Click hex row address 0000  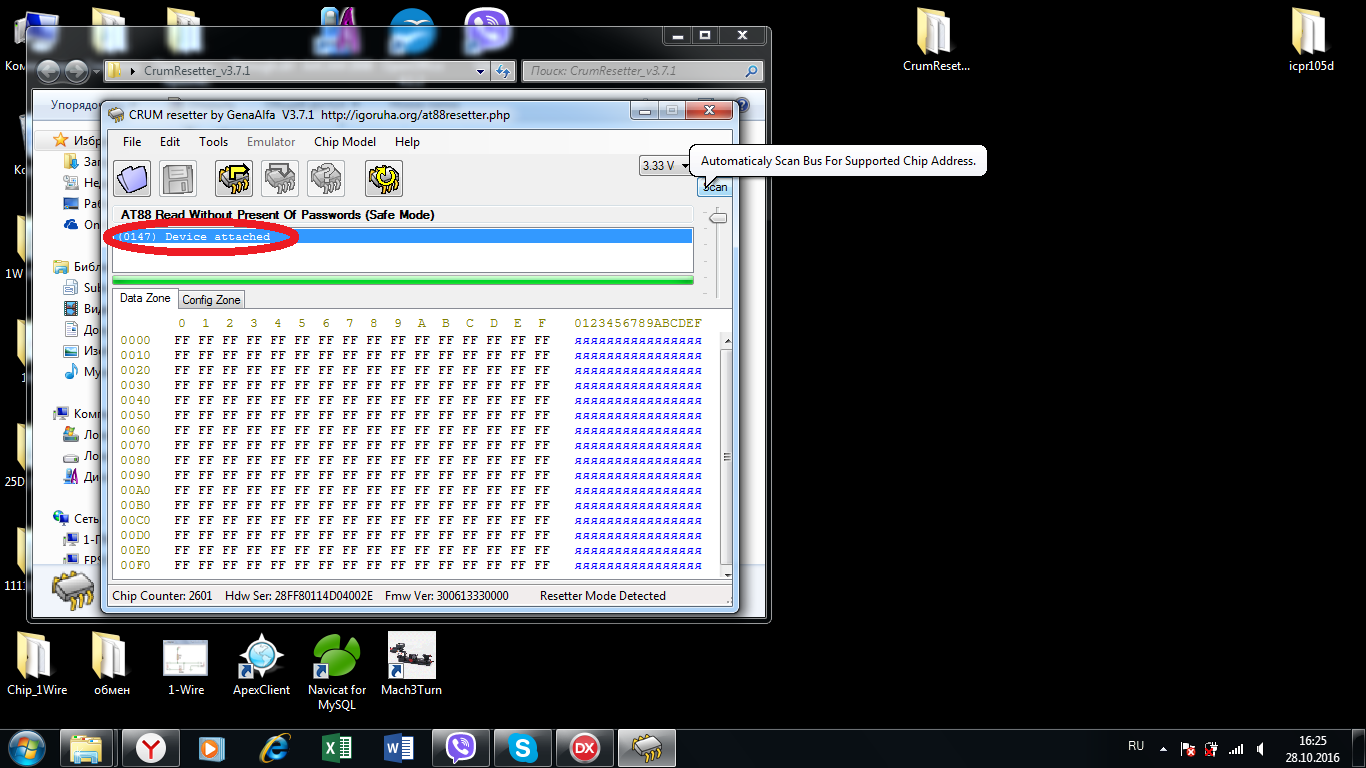[x=136, y=341]
